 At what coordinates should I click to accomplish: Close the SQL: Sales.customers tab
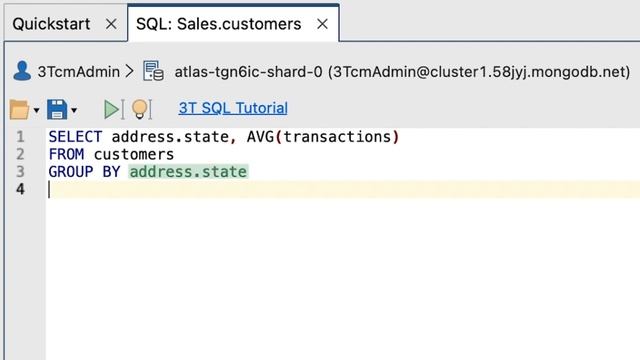pyautogui.click(x=322, y=24)
